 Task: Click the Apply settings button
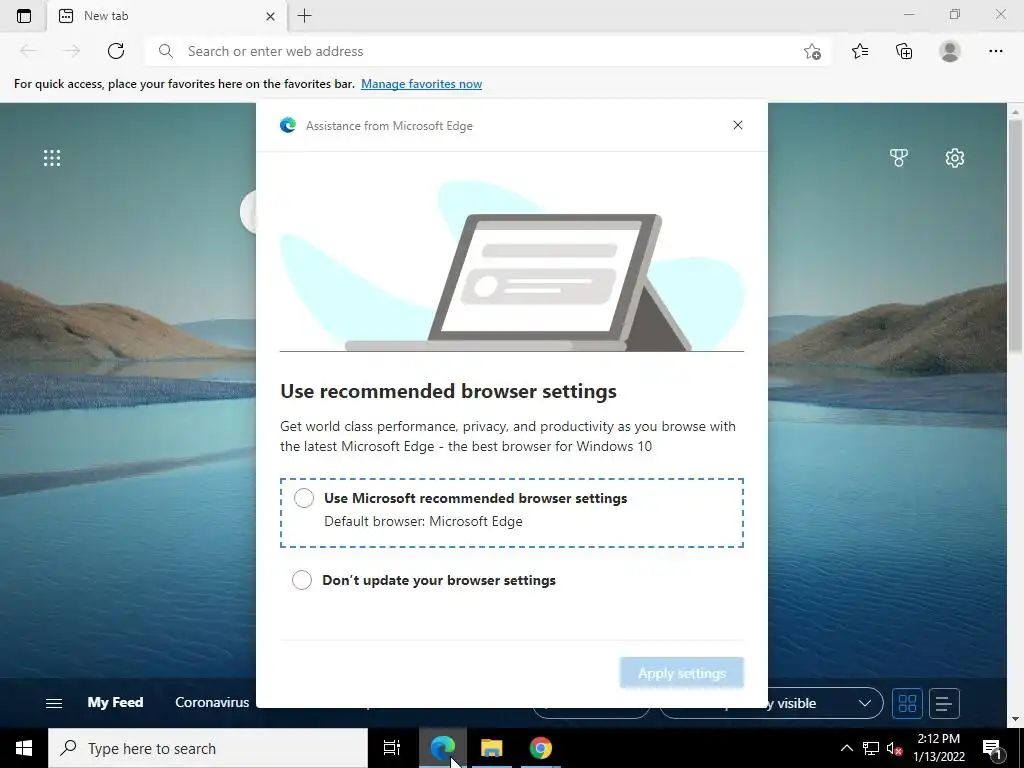(682, 673)
